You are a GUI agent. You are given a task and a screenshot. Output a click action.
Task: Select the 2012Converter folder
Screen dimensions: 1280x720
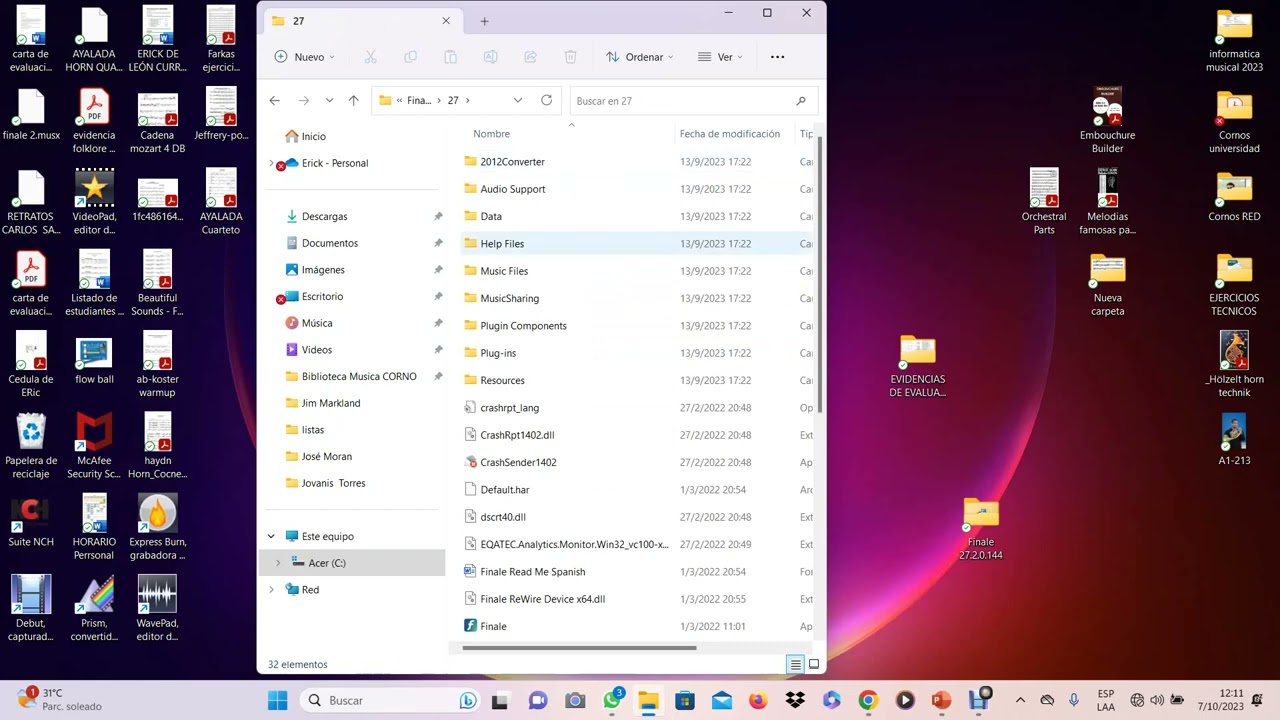512,162
